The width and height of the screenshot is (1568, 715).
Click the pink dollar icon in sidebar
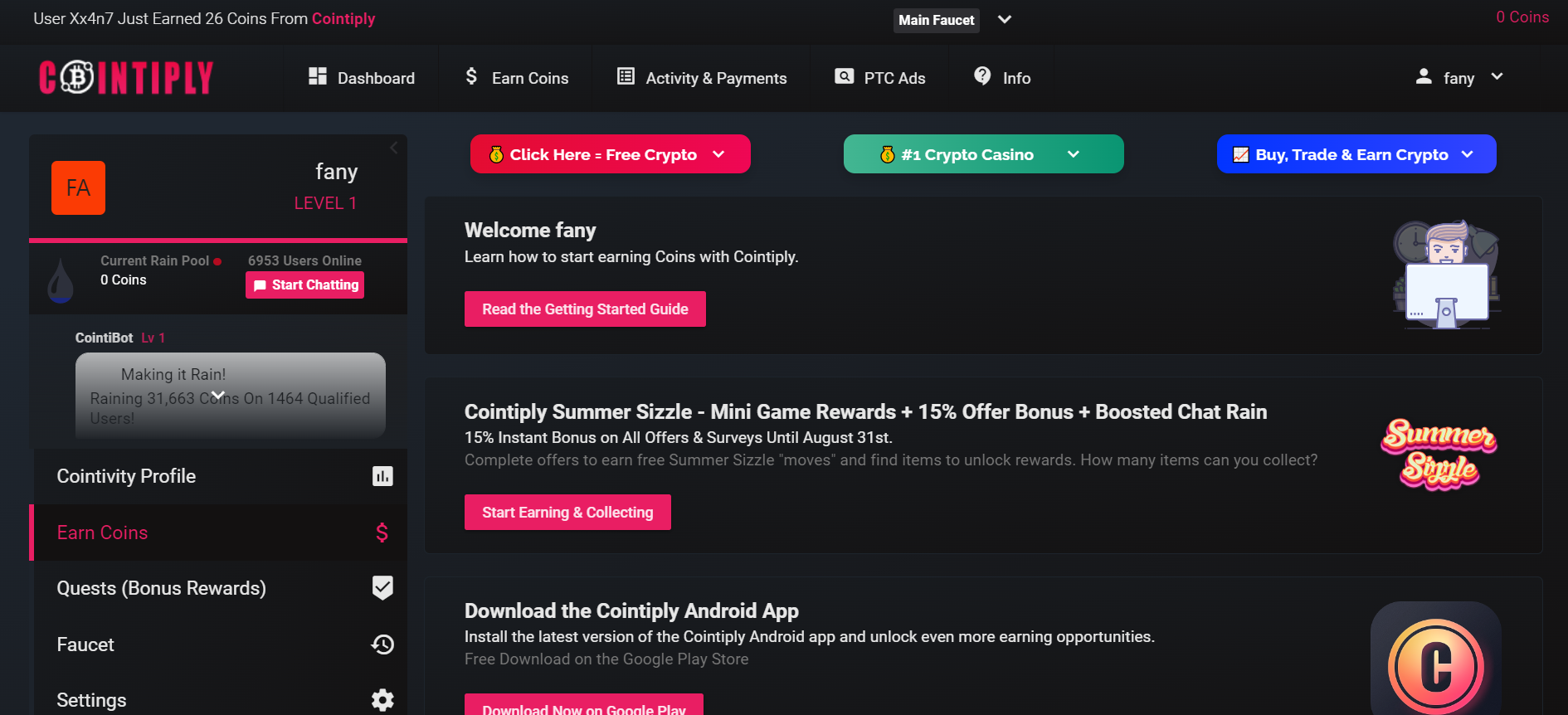pyautogui.click(x=382, y=533)
